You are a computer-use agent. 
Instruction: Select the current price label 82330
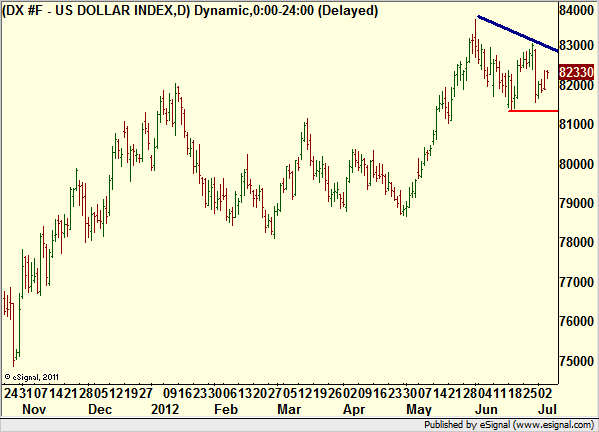click(x=576, y=72)
